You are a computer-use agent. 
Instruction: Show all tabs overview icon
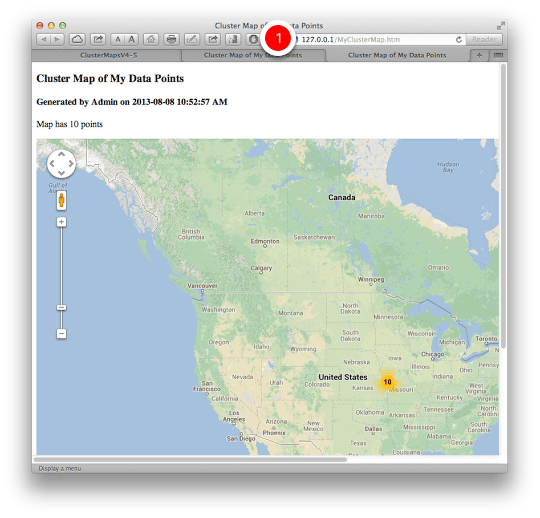pyautogui.click(x=498, y=55)
